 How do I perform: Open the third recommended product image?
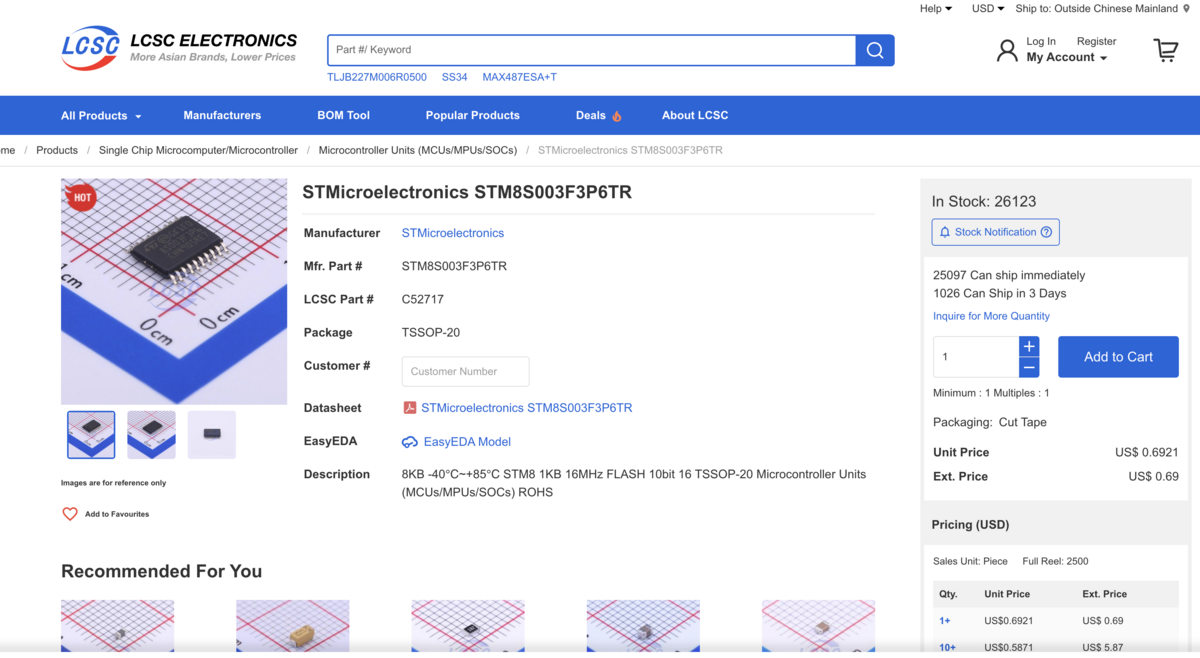pyautogui.click(x=468, y=626)
